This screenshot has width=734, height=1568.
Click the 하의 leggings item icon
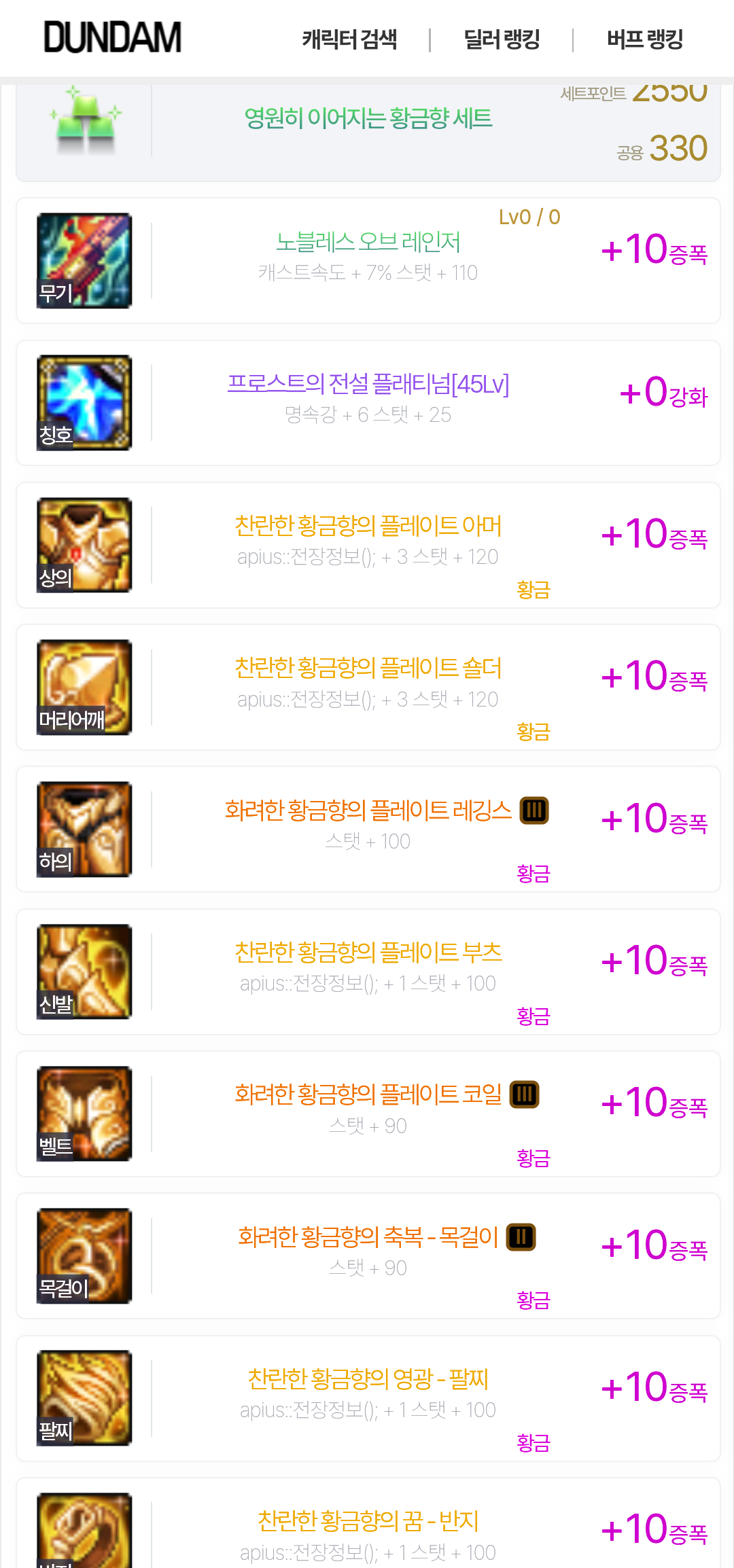click(x=84, y=829)
